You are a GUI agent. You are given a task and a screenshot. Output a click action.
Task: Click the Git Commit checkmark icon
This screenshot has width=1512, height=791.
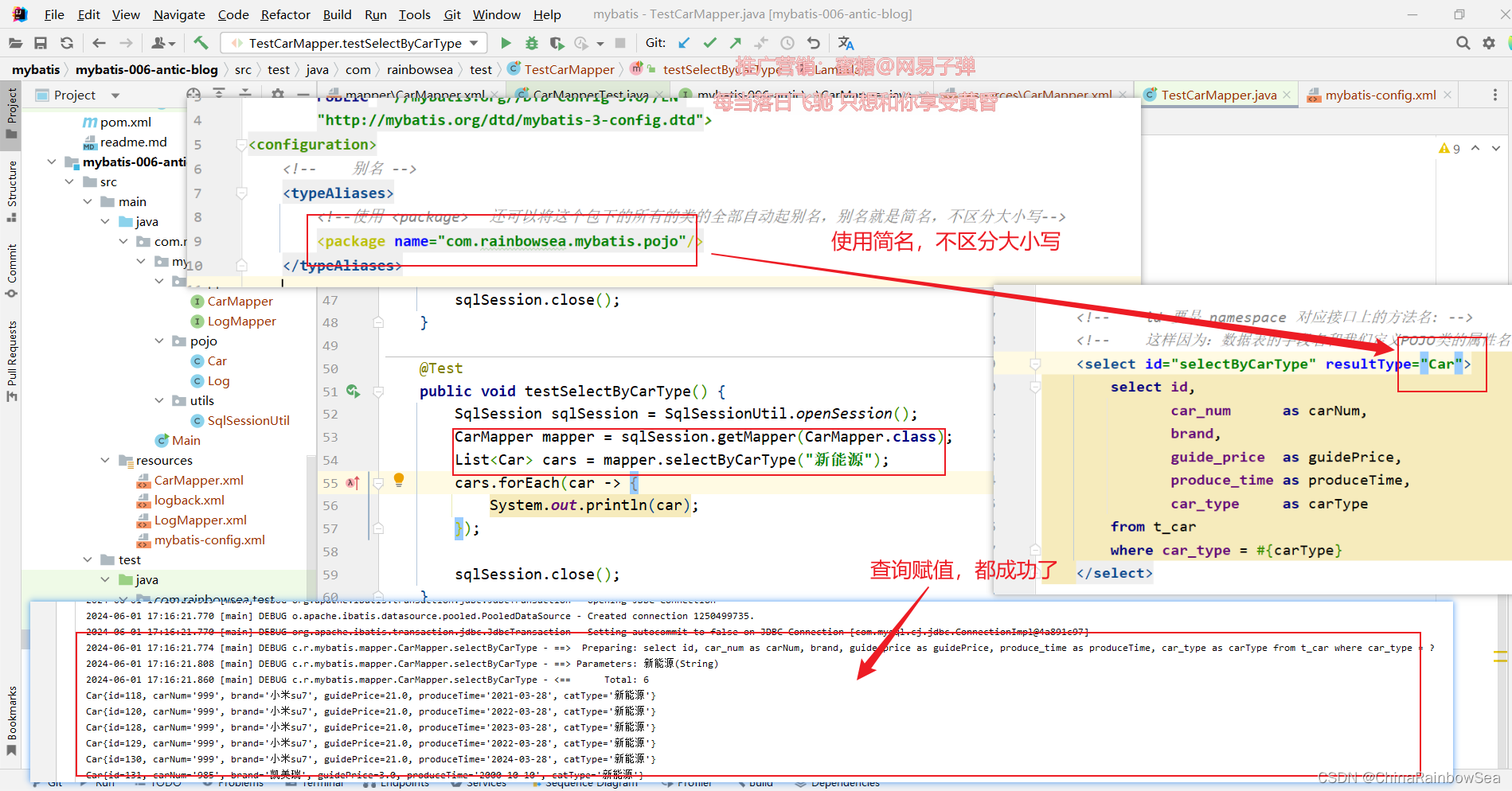click(709, 43)
